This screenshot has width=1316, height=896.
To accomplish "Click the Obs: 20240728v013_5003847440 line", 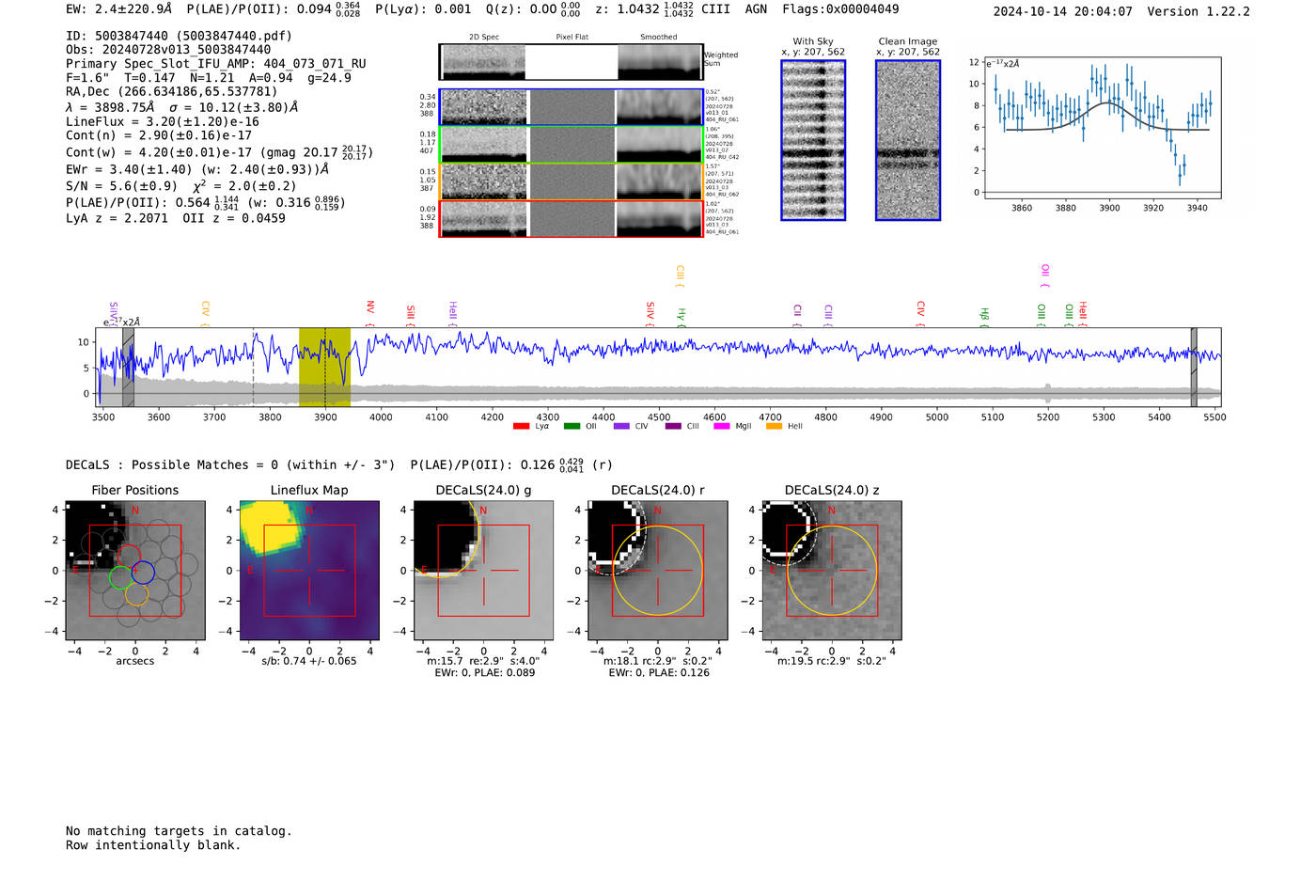I will [x=168, y=50].
